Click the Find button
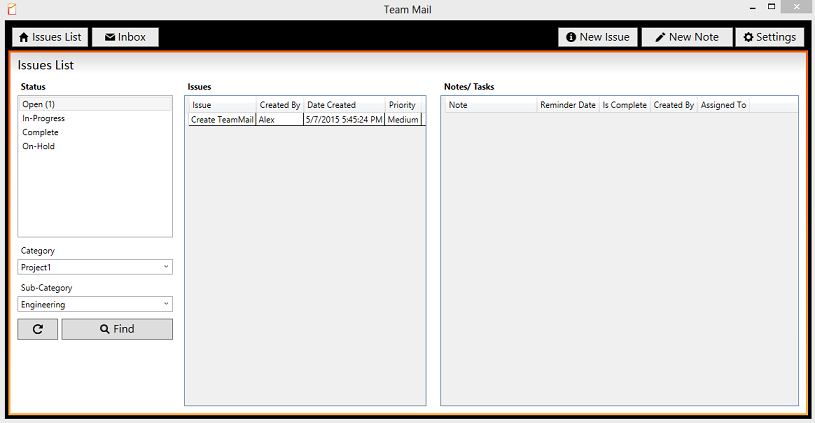The height and width of the screenshot is (423, 815). [117, 329]
